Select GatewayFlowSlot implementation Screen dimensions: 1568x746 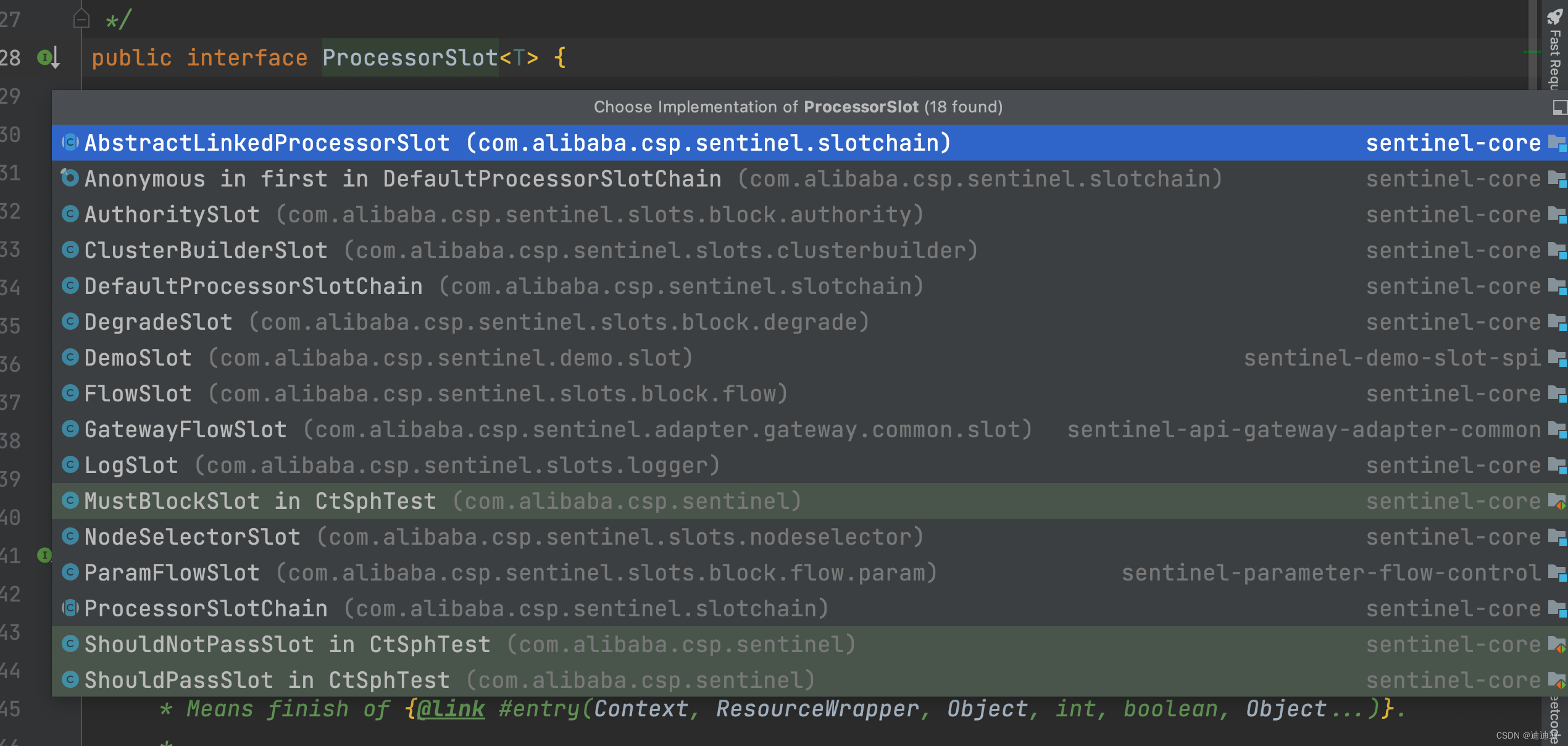pos(809,429)
